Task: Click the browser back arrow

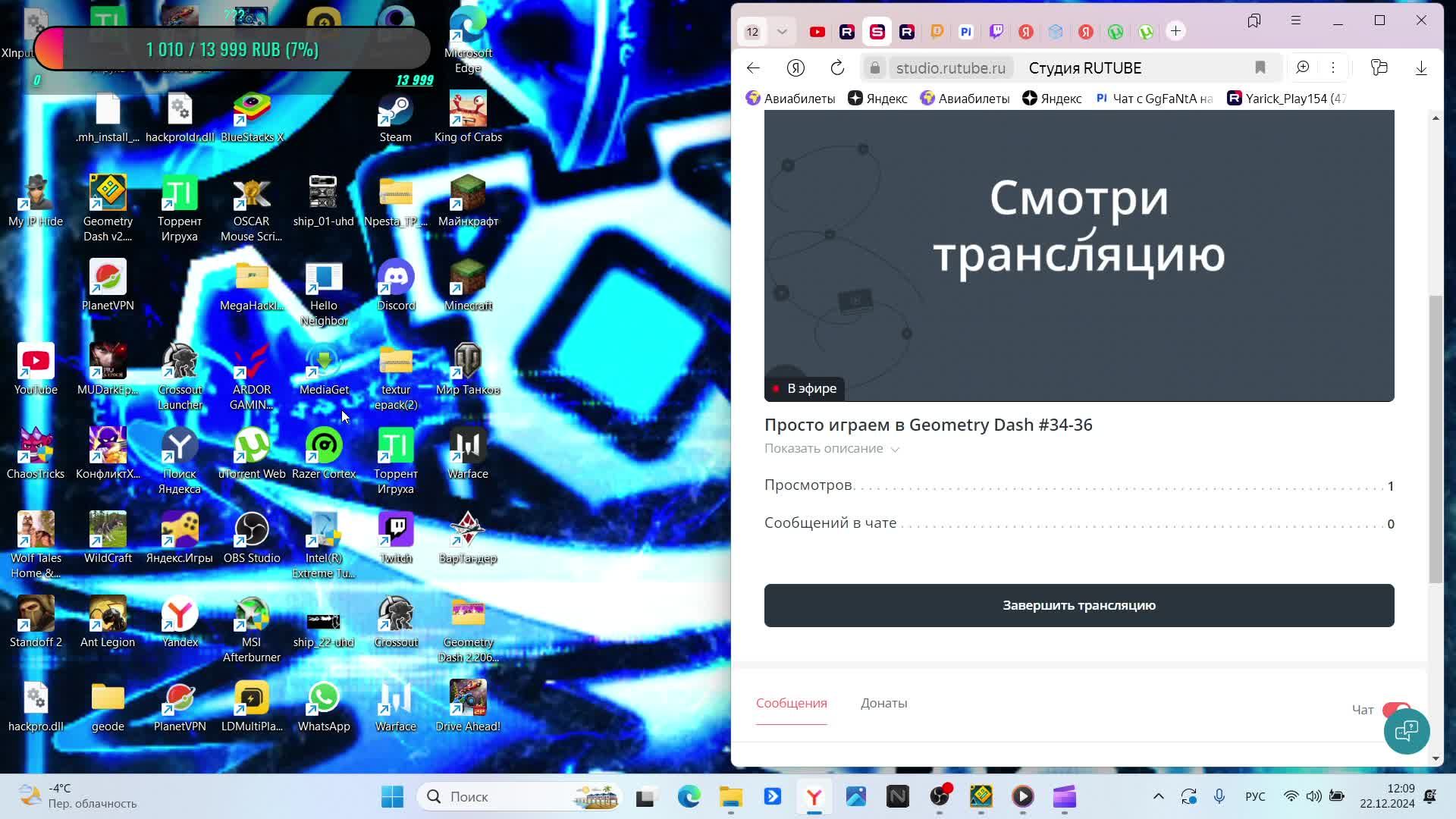Action: pos(753,67)
